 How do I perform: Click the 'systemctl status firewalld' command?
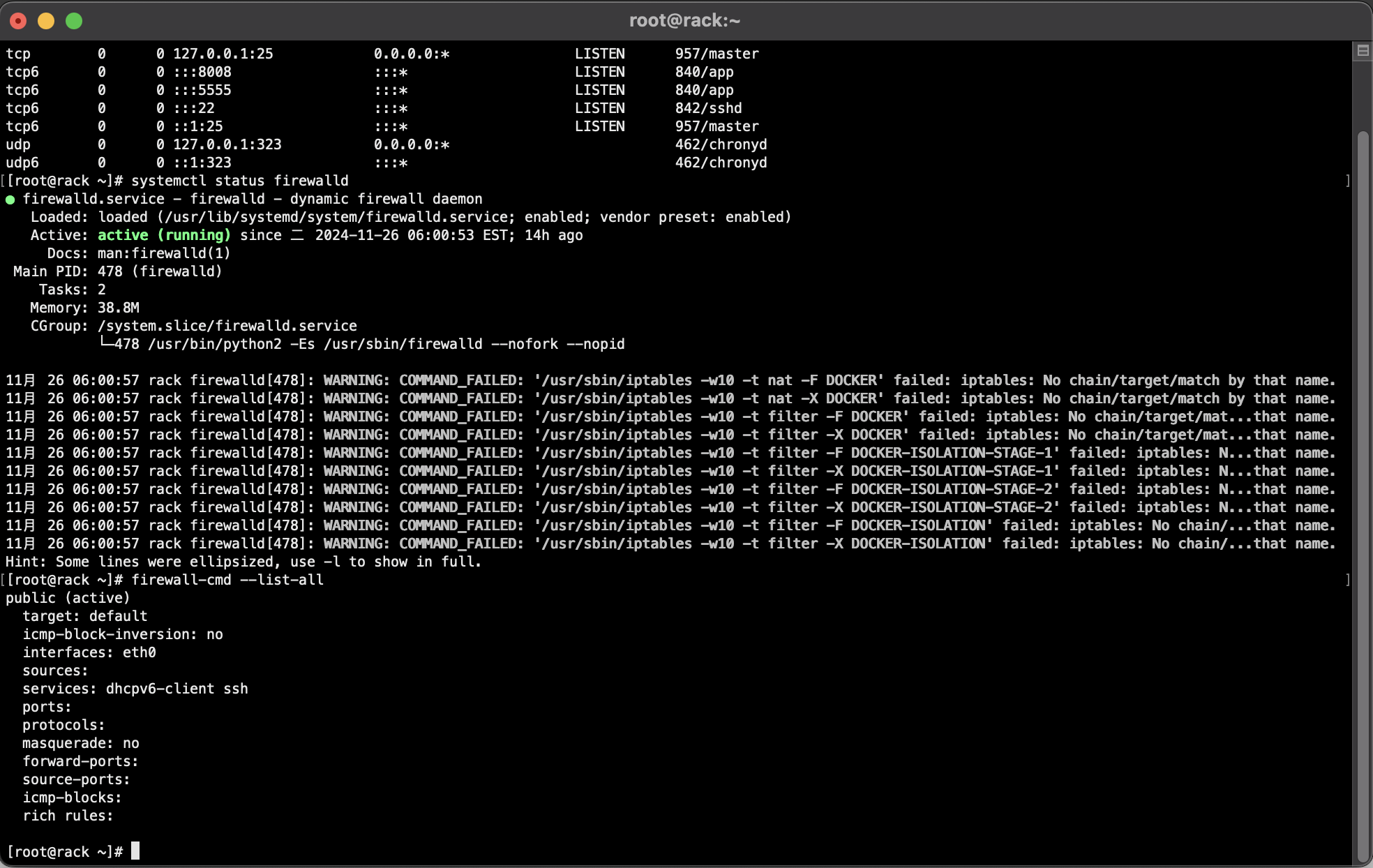(240, 181)
